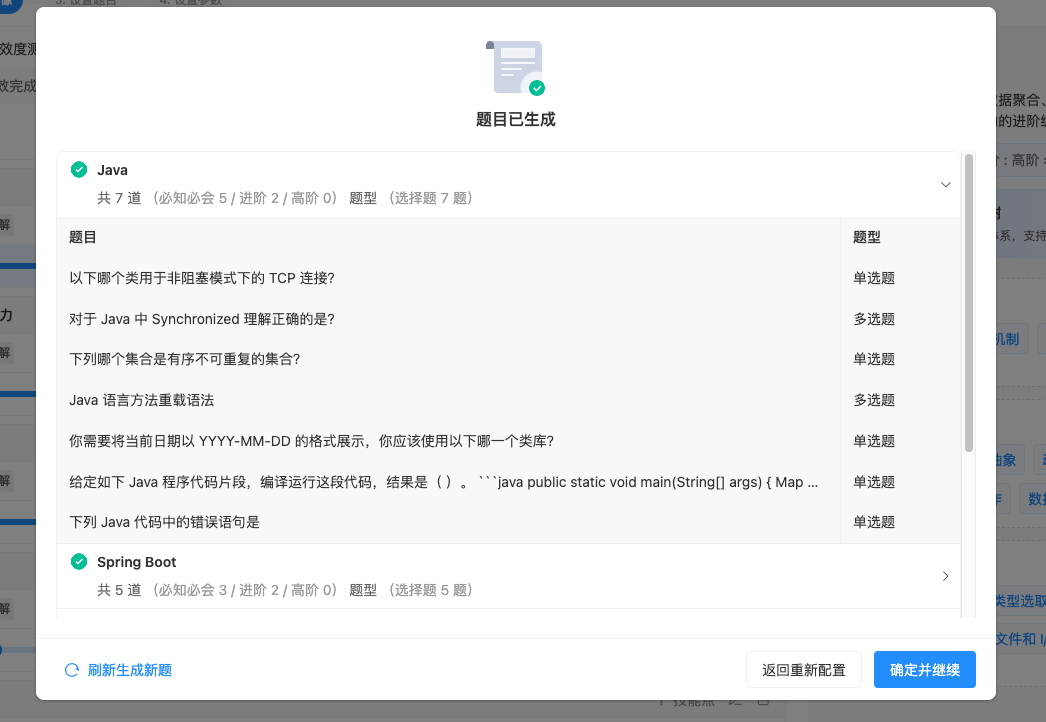
Task: Click question 给定如下 Java 程序代码片段
Action: [x=444, y=482]
